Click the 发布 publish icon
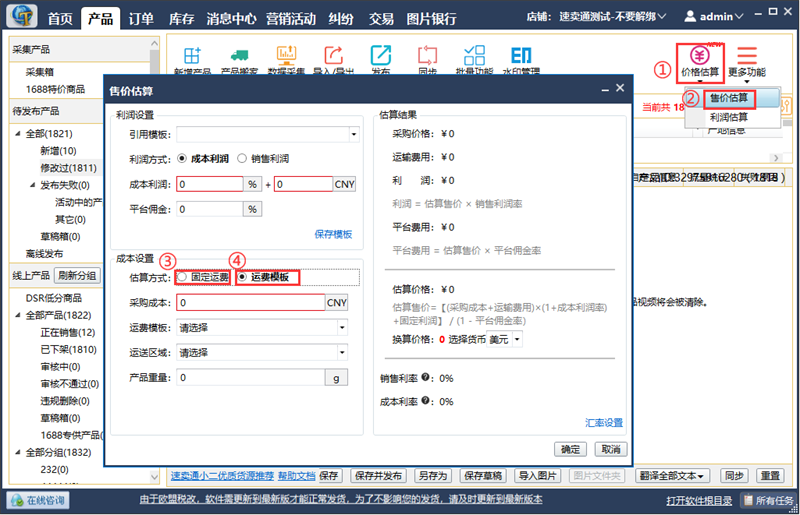Viewport: 800px width, 515px height. (x=381, y=55)
